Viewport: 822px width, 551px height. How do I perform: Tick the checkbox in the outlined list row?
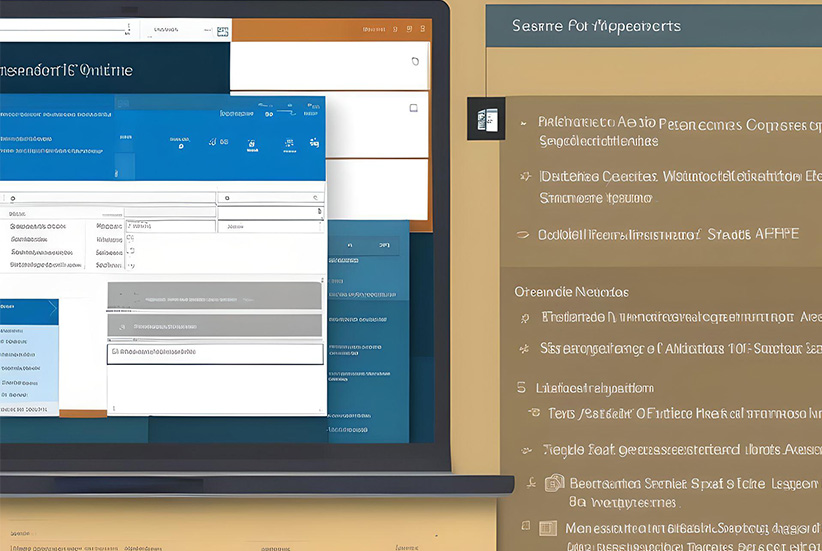(x=115, y=353)
